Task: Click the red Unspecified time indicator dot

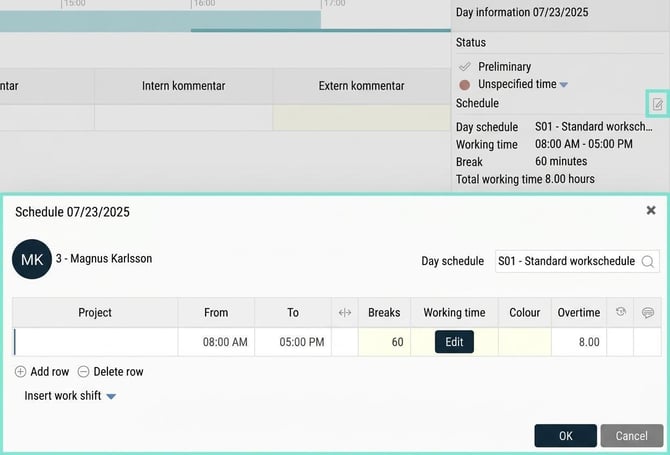Action: pyautogui.click(x=464, y=85)
